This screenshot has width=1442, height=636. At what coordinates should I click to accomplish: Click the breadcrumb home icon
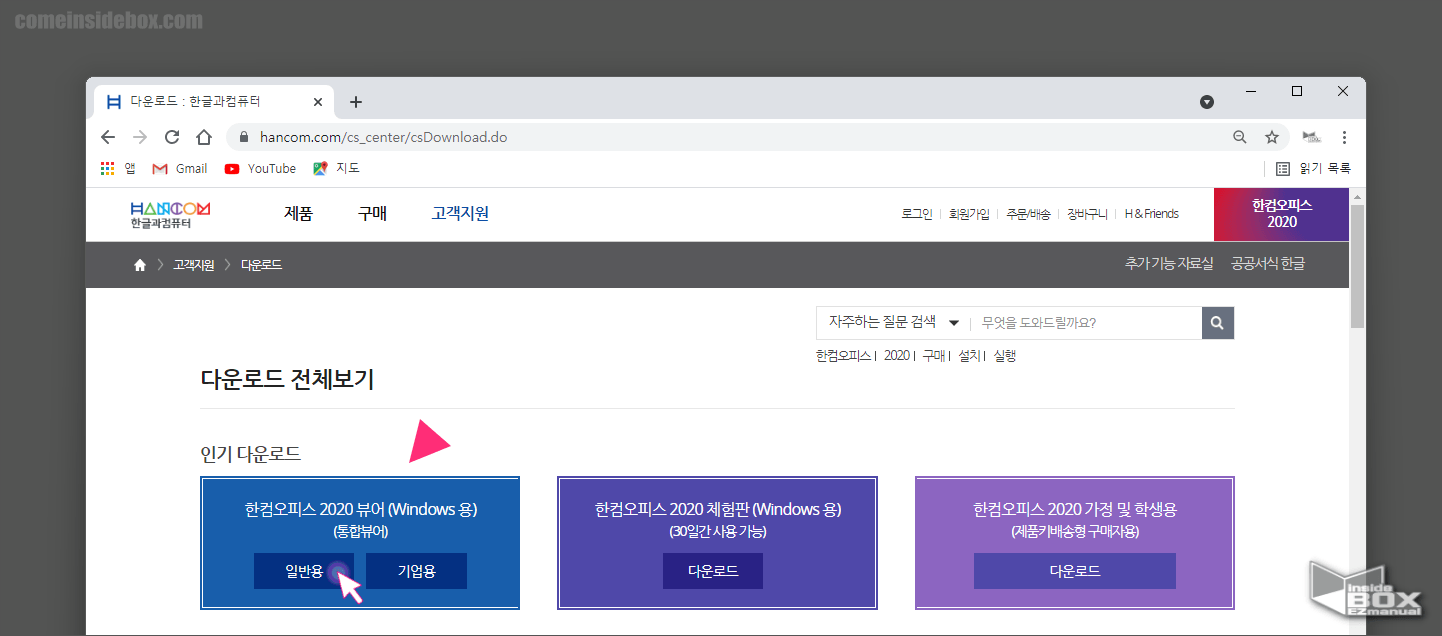click(x=140, y=265)
